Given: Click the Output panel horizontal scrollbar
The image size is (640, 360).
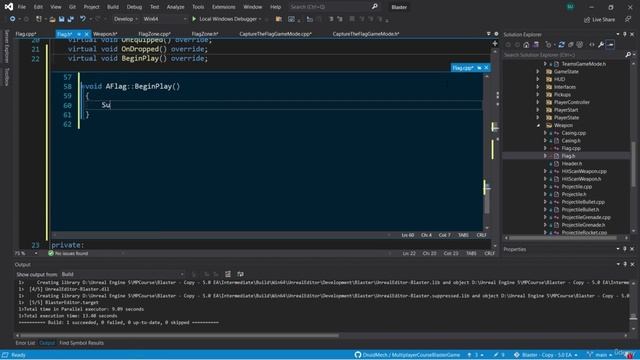Looking at the screenshot, I should pos(180,336).
